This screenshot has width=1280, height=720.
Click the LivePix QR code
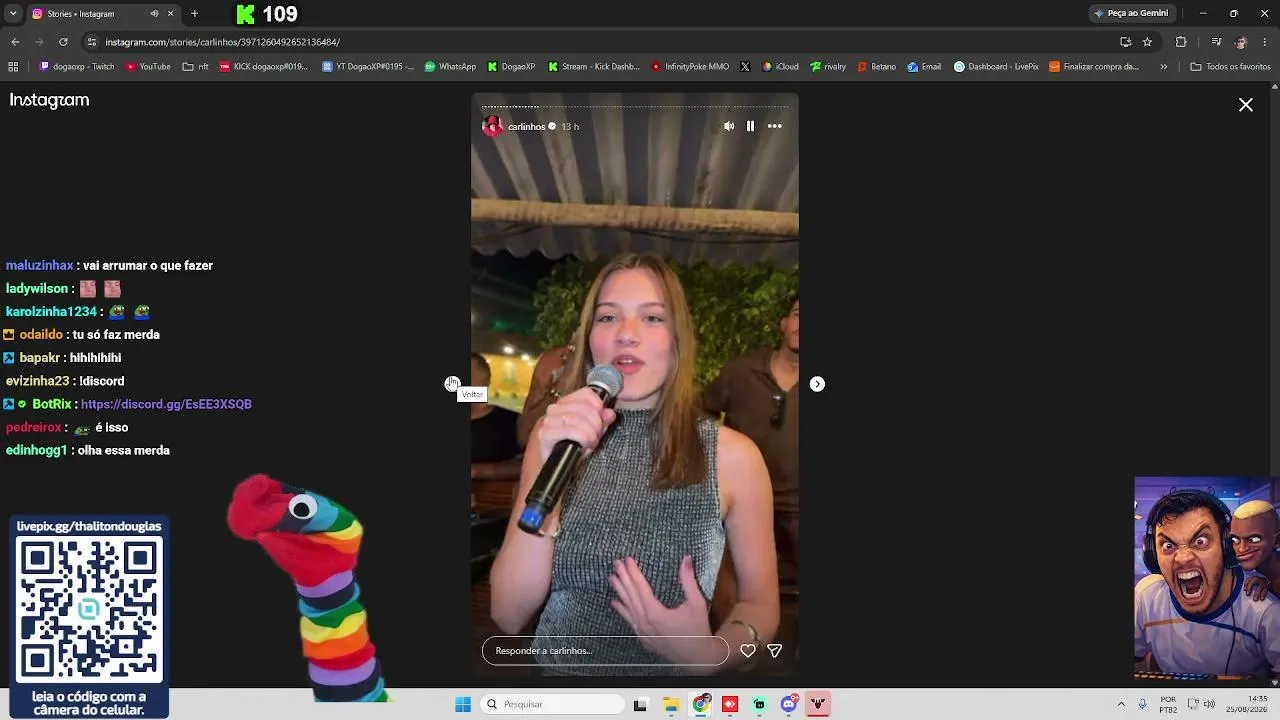point(89,609)
